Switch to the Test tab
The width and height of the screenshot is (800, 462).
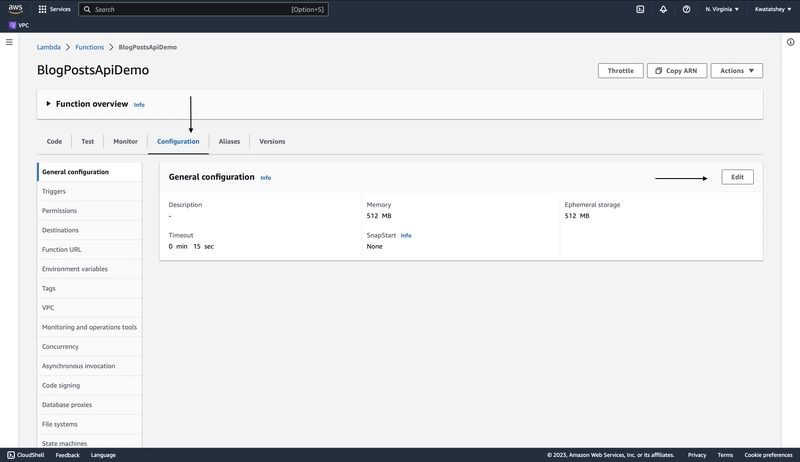pyautogui.click(x=88, y=141)
